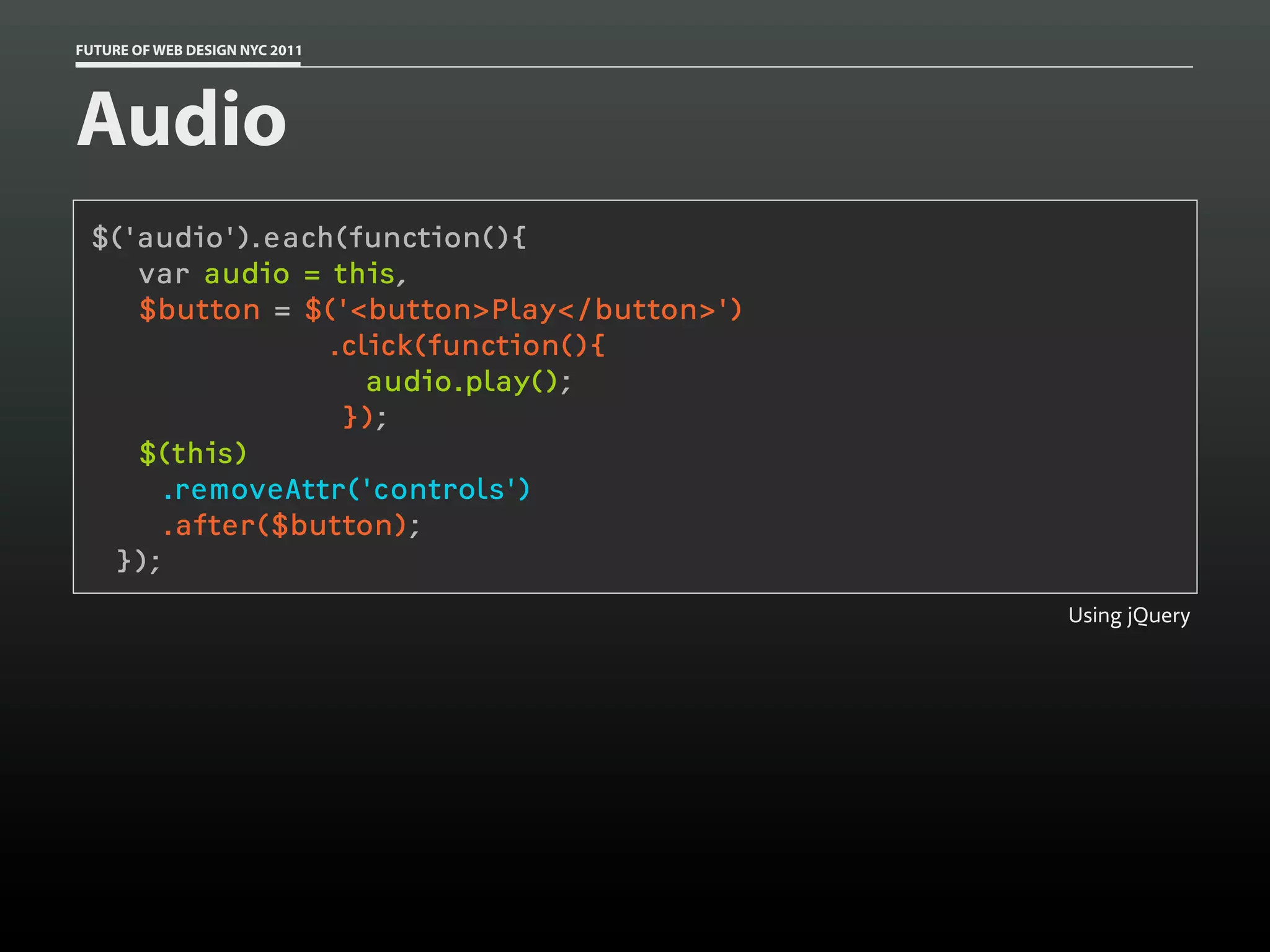Click the final gray '});' closing line
The width and height of the screenshot is (1270, 952).
pos(139,562)
